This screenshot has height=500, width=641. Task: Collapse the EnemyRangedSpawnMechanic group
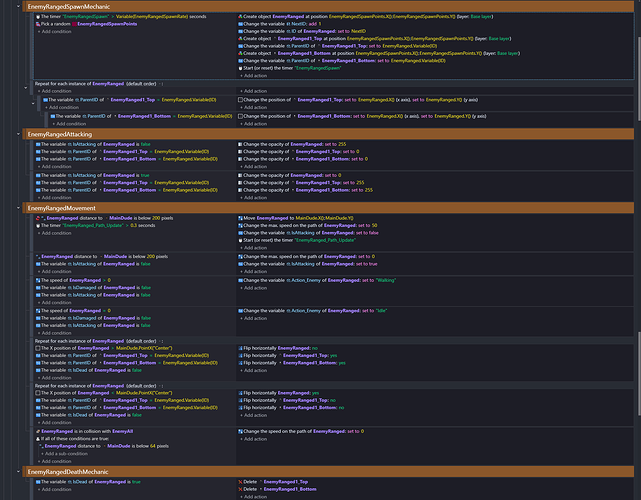coord(18,7)
